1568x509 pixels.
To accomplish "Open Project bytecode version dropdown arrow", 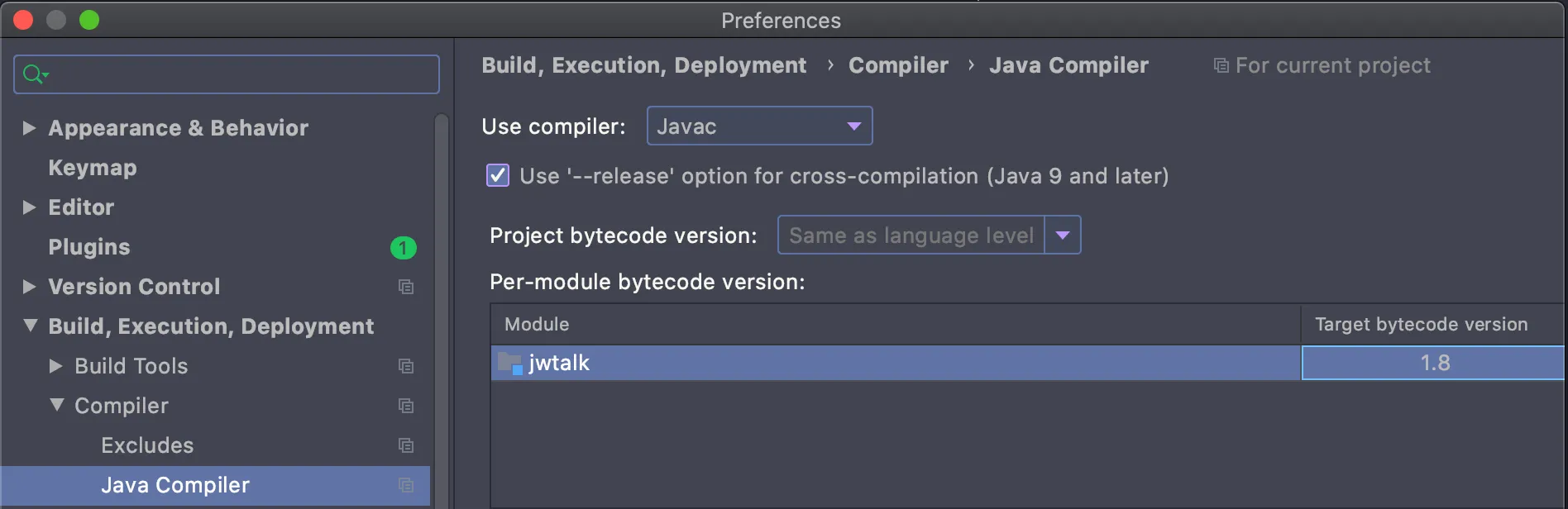I will 1063,235.
